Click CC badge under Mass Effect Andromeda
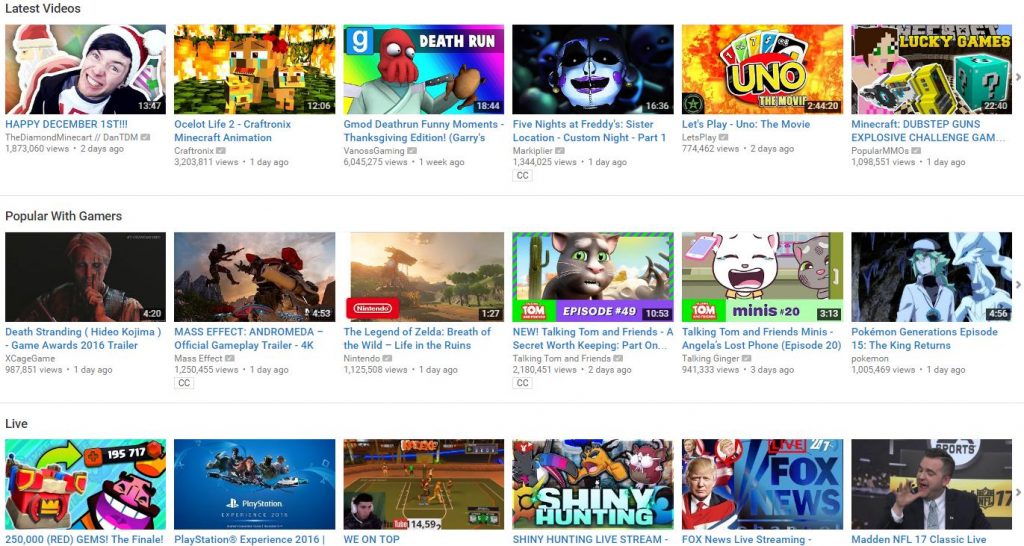Image resolution: width=1024 pixels, height=546 pixels. pyautogui.click(x=184, y=383)
